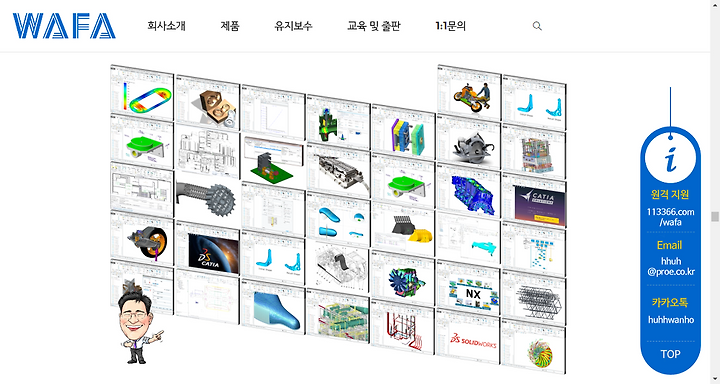Open the blue engine block mesh thumbnail

468,190
